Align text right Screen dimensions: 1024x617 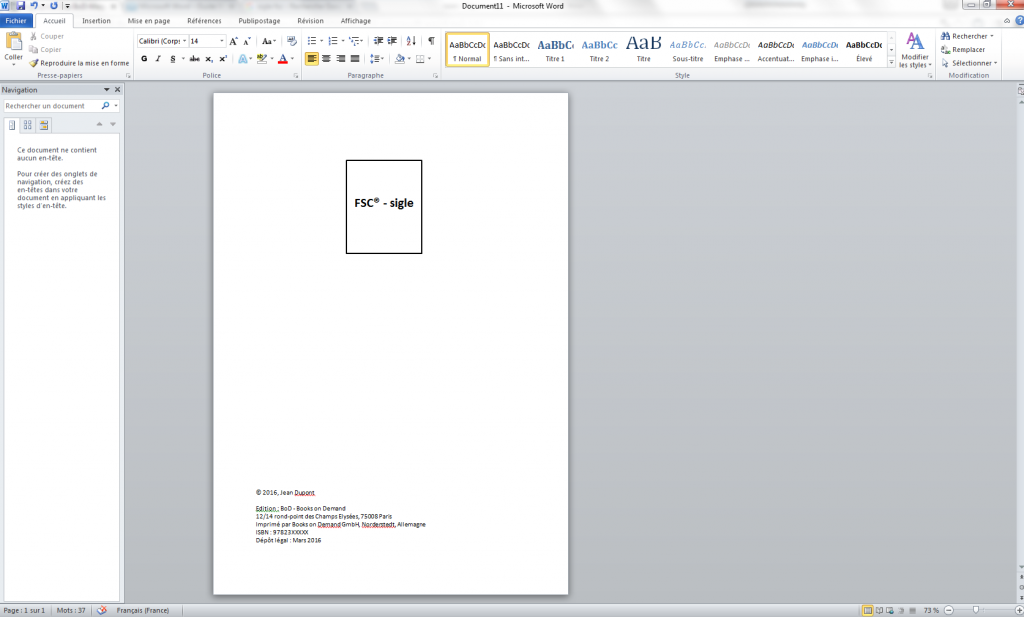click(340, 59)
